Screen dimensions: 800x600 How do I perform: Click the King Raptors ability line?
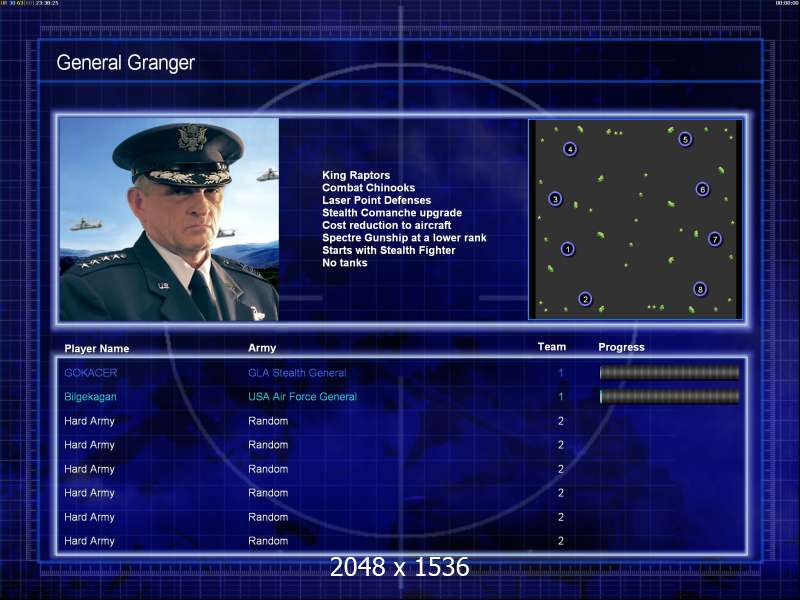(x=356, y=176)
